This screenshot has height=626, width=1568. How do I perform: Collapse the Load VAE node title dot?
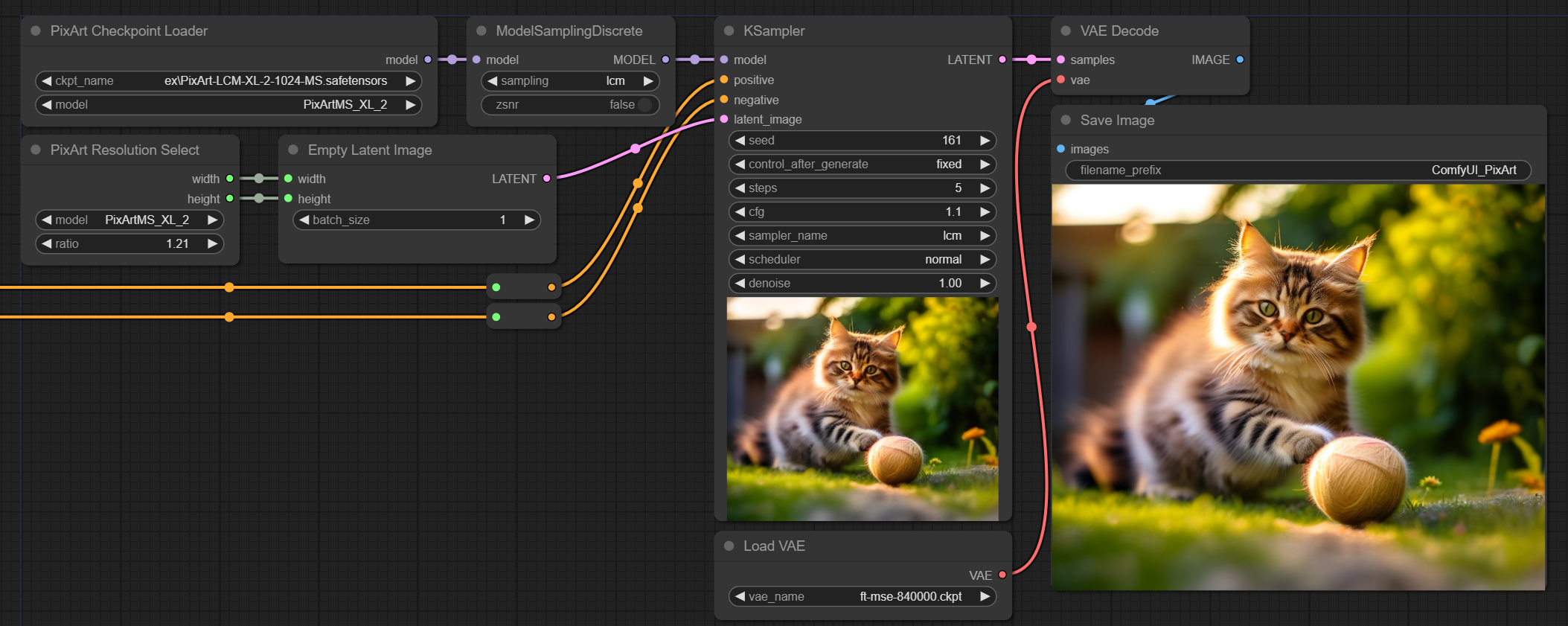point(729,546)
